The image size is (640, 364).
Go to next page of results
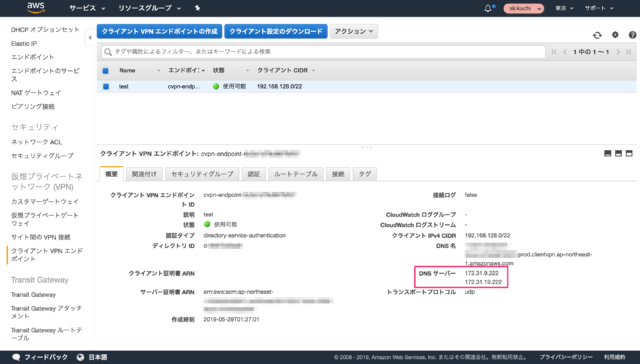tap(618, 52)
